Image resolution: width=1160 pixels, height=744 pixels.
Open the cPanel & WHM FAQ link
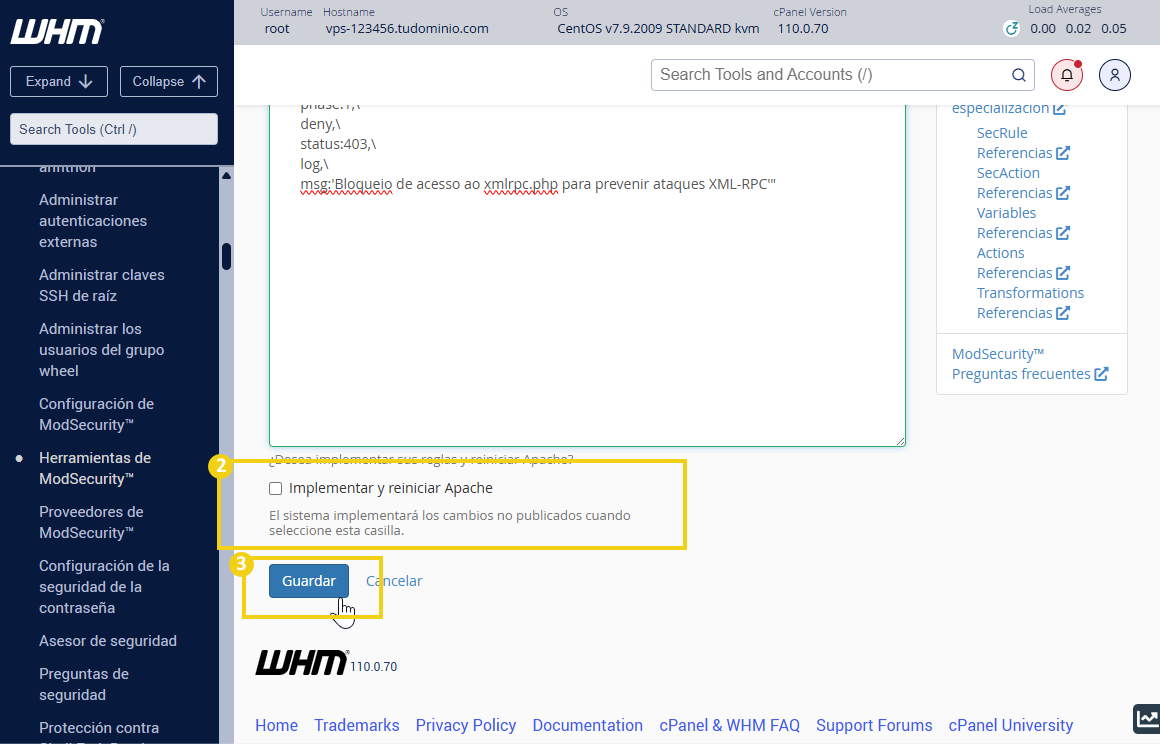729,726
